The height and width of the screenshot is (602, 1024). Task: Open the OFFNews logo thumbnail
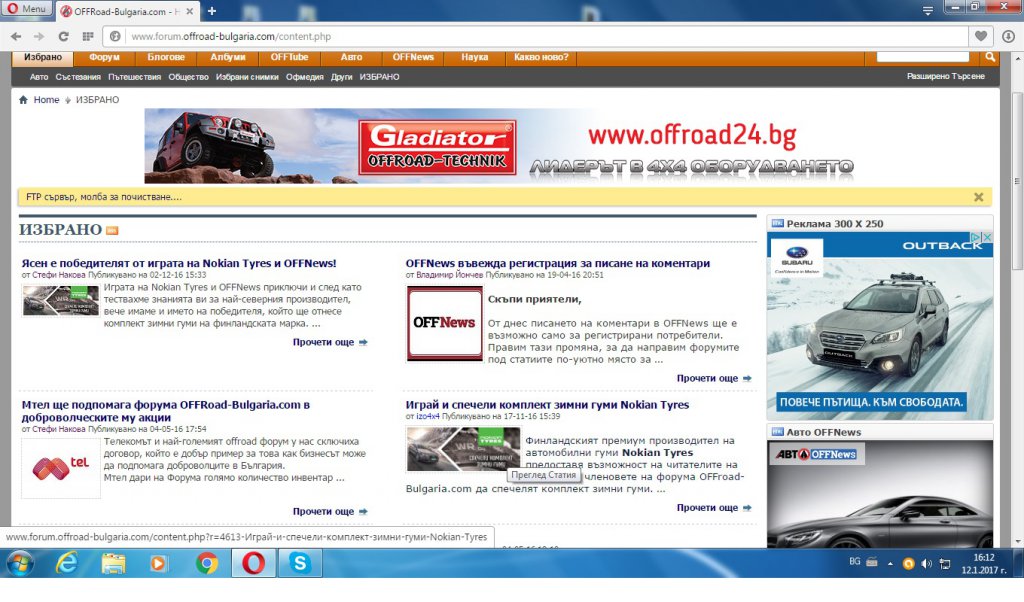(445, 323)
